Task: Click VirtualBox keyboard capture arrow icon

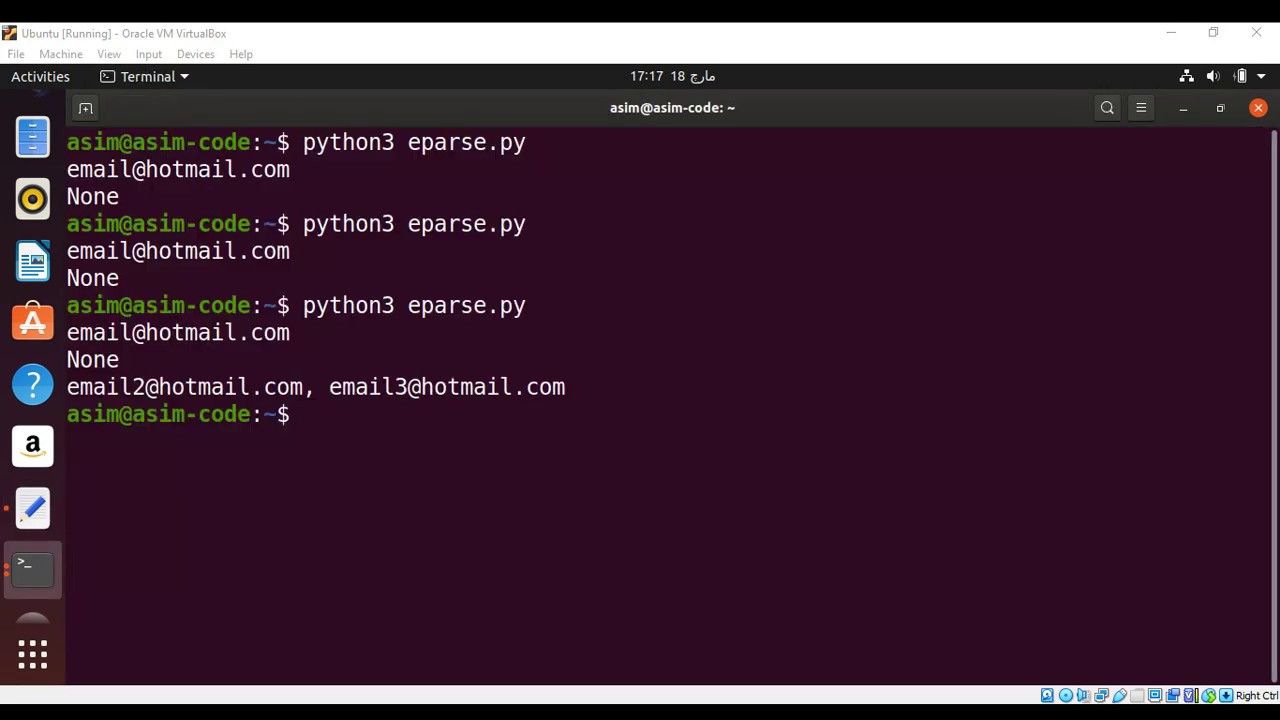Action: (x=1226, y=696)
